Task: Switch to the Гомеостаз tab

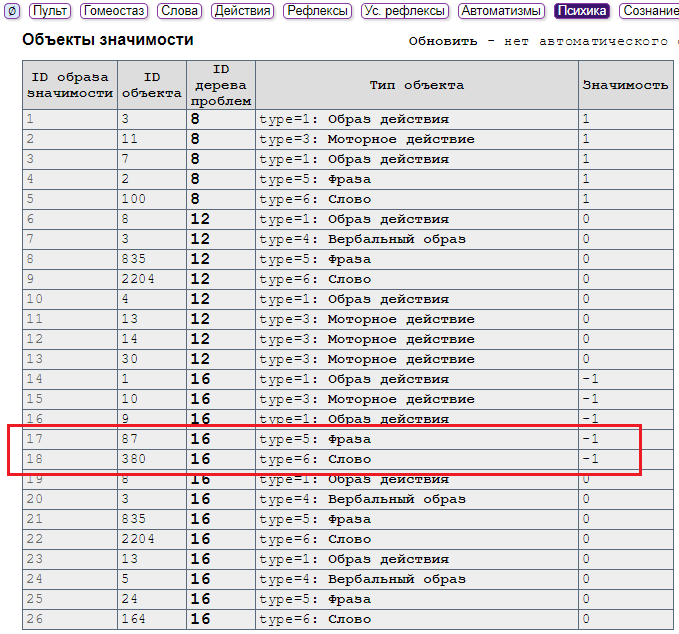Action: [x=113, y=11]
